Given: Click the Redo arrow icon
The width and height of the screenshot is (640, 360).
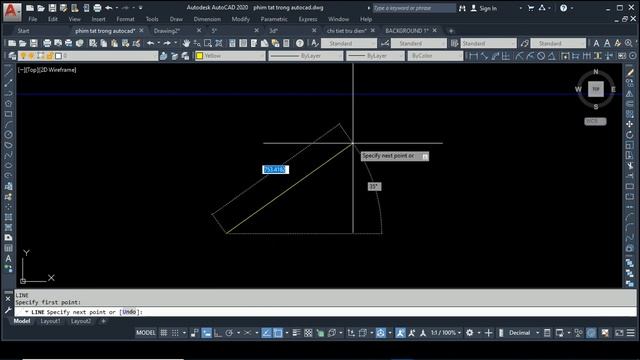Looking at the screenshot, I should [x=167, y=43].
